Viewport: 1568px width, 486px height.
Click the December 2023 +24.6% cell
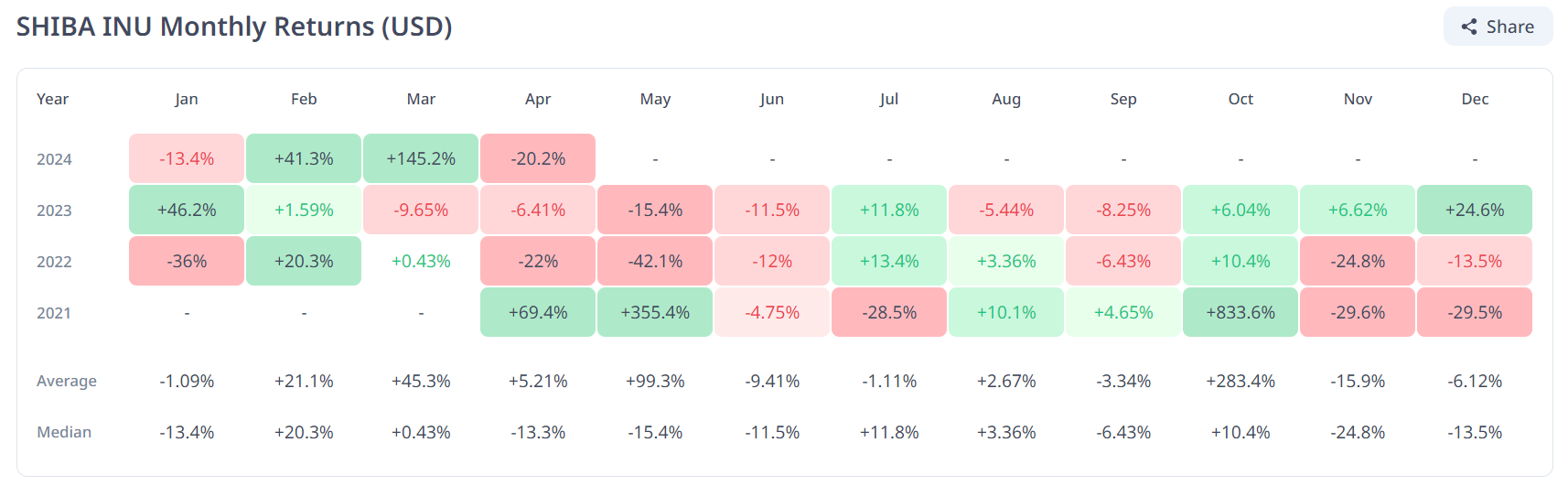click(x=1475, y=210)
